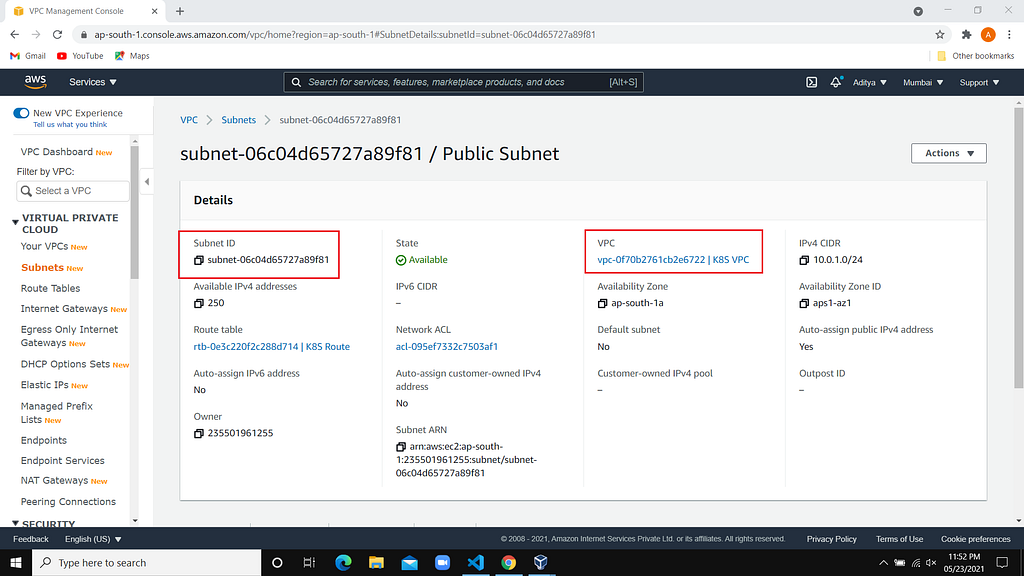Click the Subnets breadcrumb link

tap(238, 120)
